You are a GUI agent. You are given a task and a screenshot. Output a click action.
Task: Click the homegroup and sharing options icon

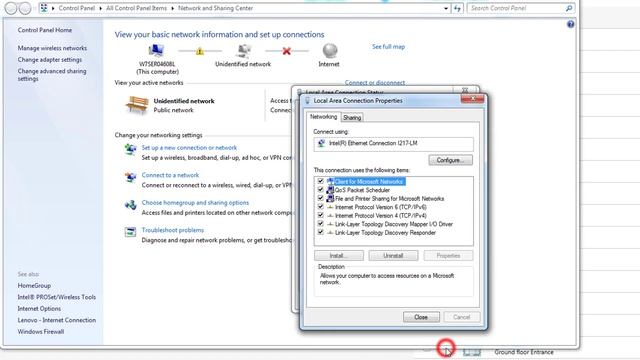click(x=131, y=204)
